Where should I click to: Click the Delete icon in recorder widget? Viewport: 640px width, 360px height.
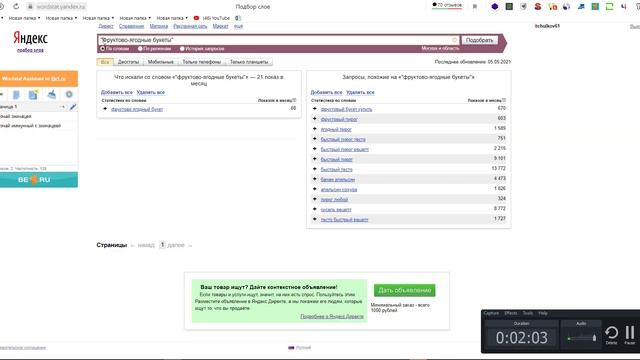611,336
